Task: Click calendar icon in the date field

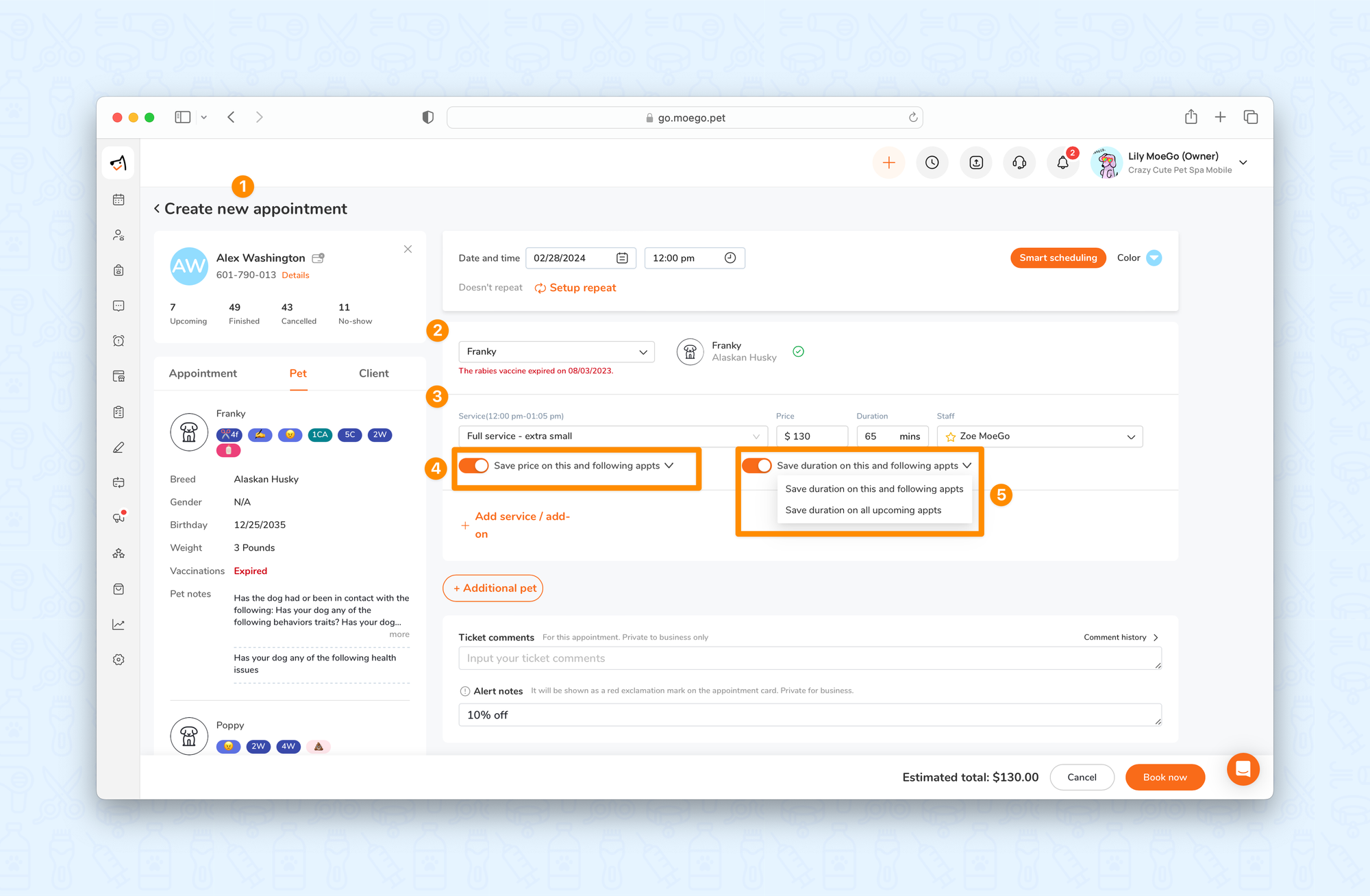Action: click(x=622, y=258)
